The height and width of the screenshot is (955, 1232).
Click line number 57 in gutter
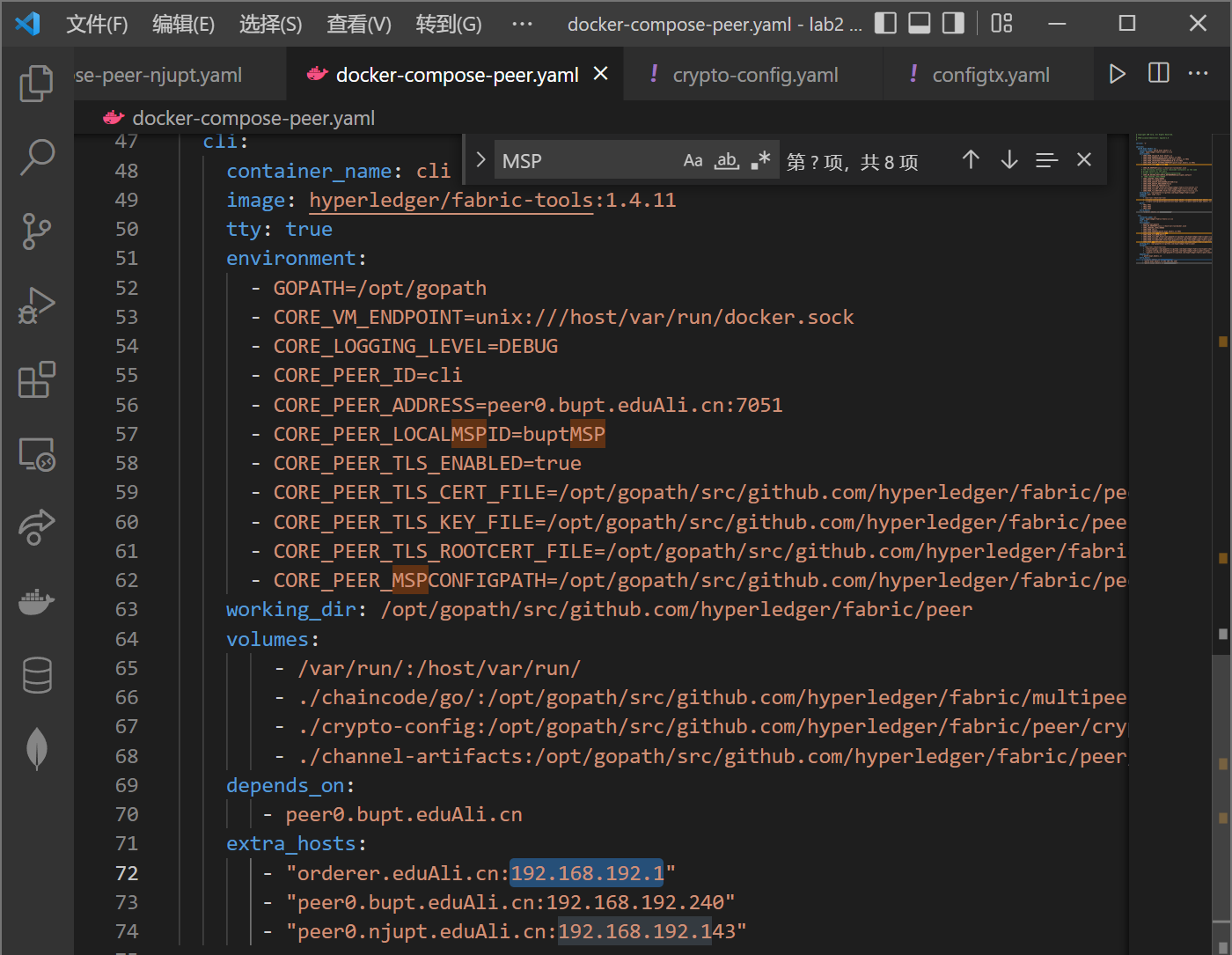click(127, 434)
